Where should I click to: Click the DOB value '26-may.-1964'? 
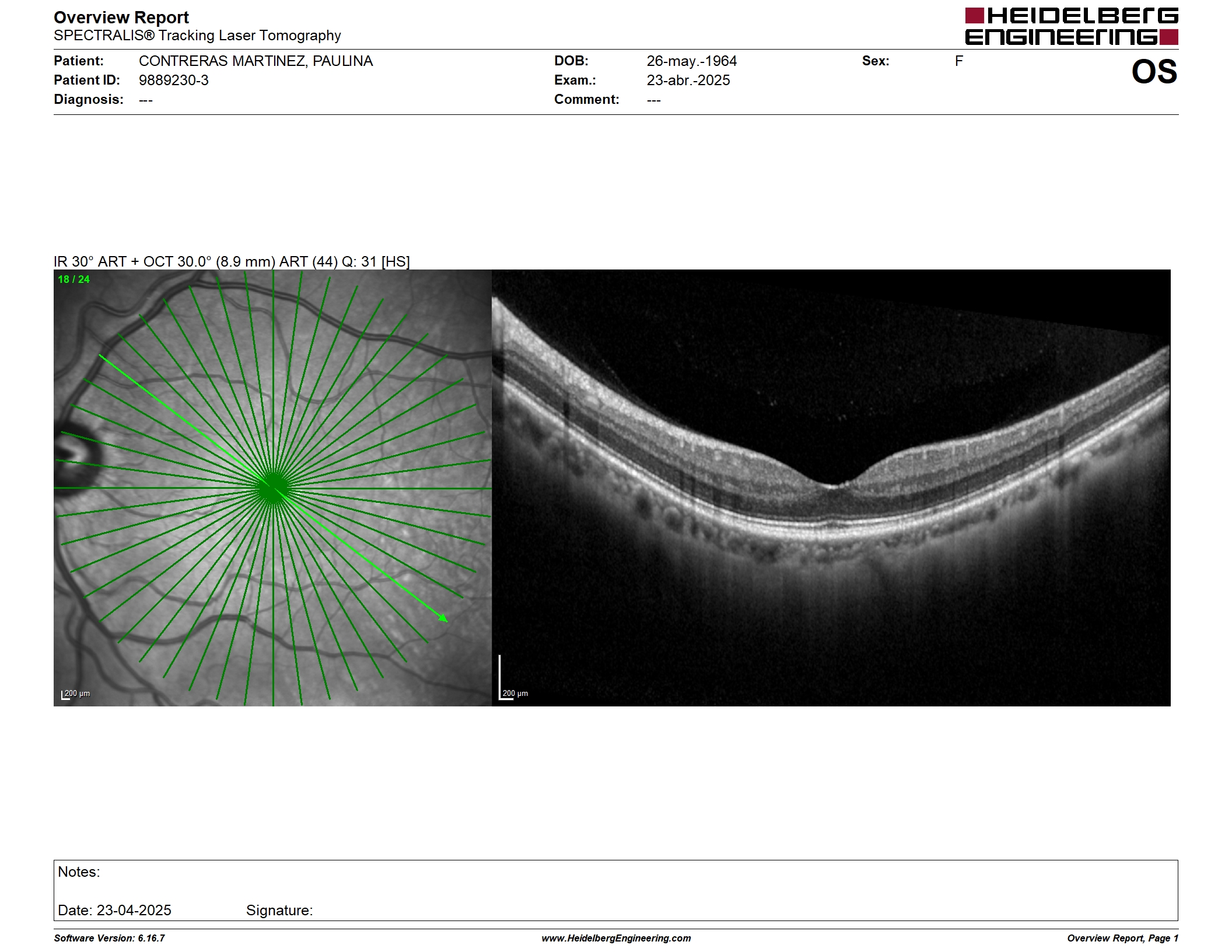pos(692,61)
